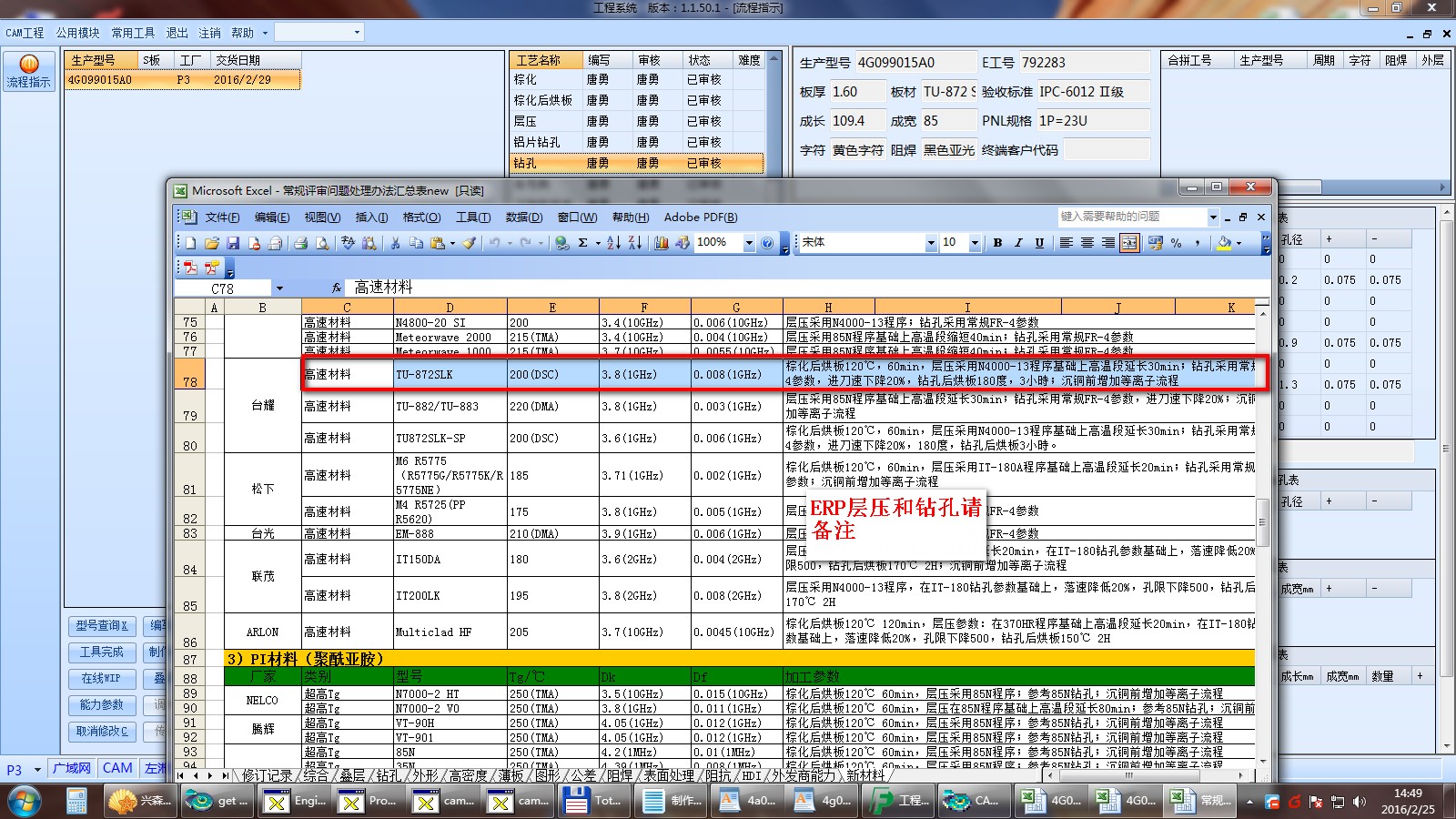Screen dimensions: 1456x819
Task: Click the 流程指示 icon button in the CAM sidebar
Action: (29, 70)
